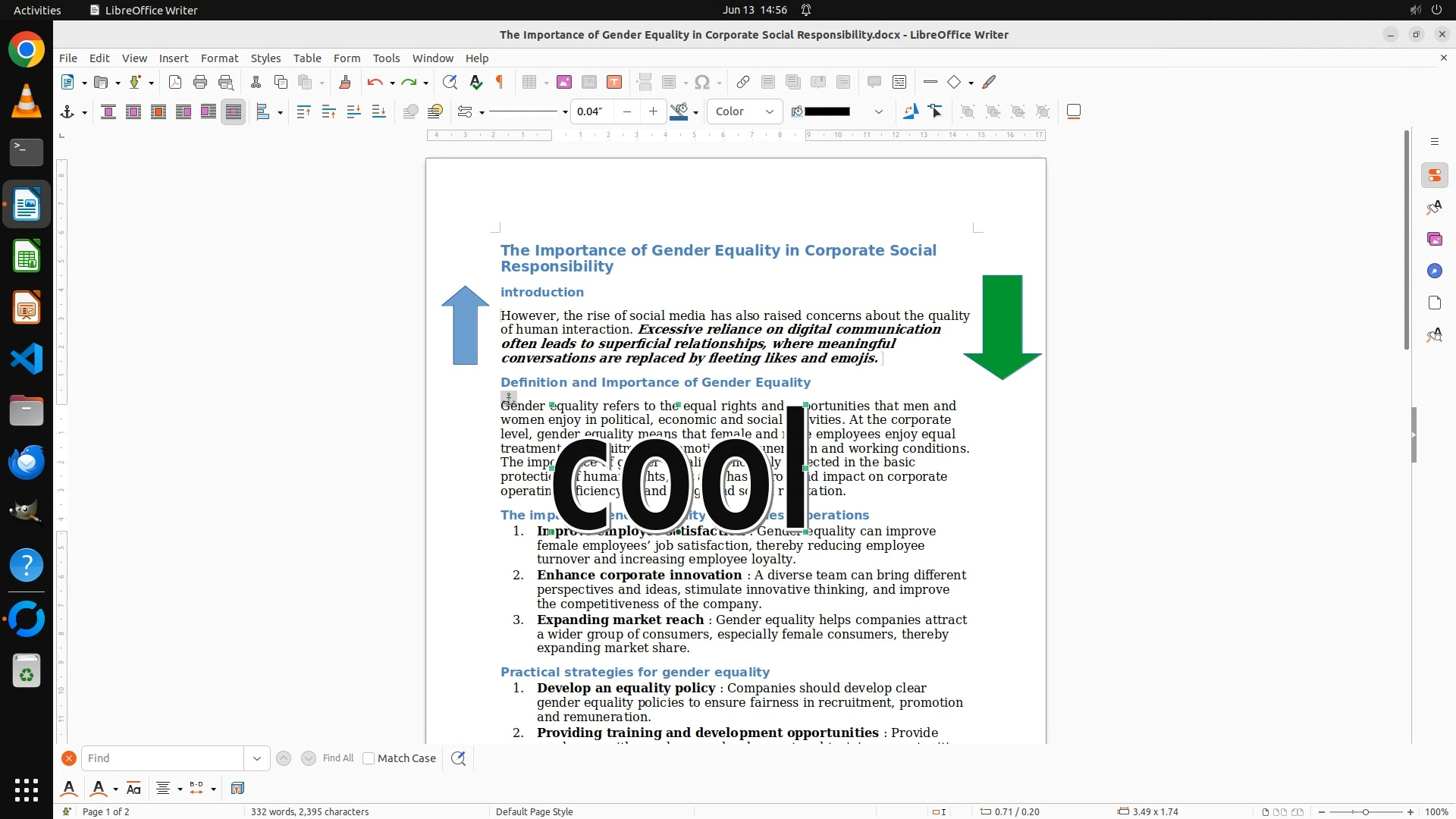The image size is (1456, 819).
Task: Open the Styles menu
Action: point(265,58)
